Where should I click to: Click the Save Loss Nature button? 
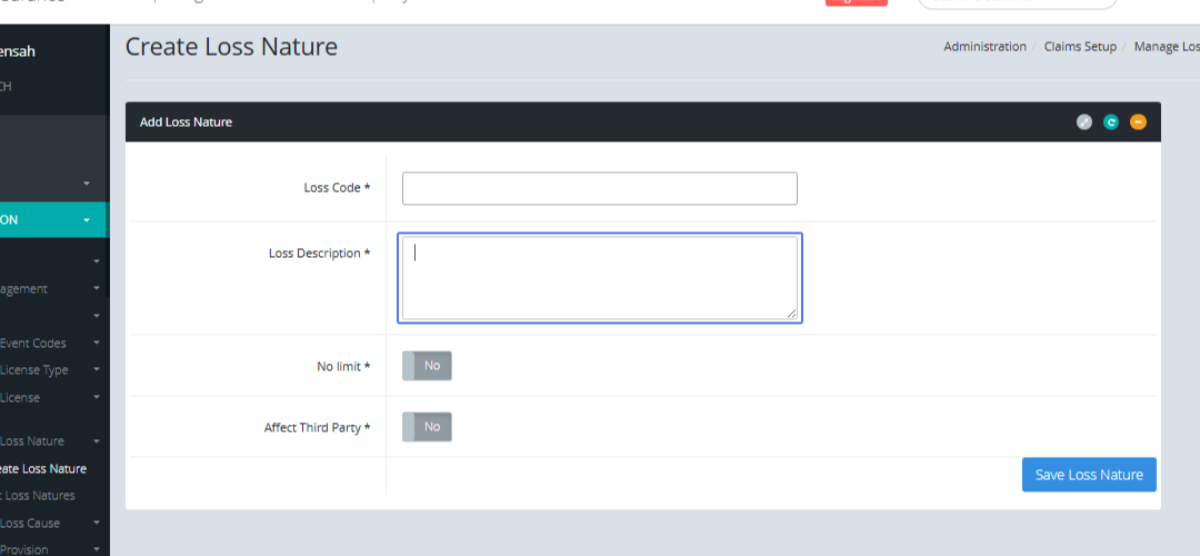tap(1089, 475)
